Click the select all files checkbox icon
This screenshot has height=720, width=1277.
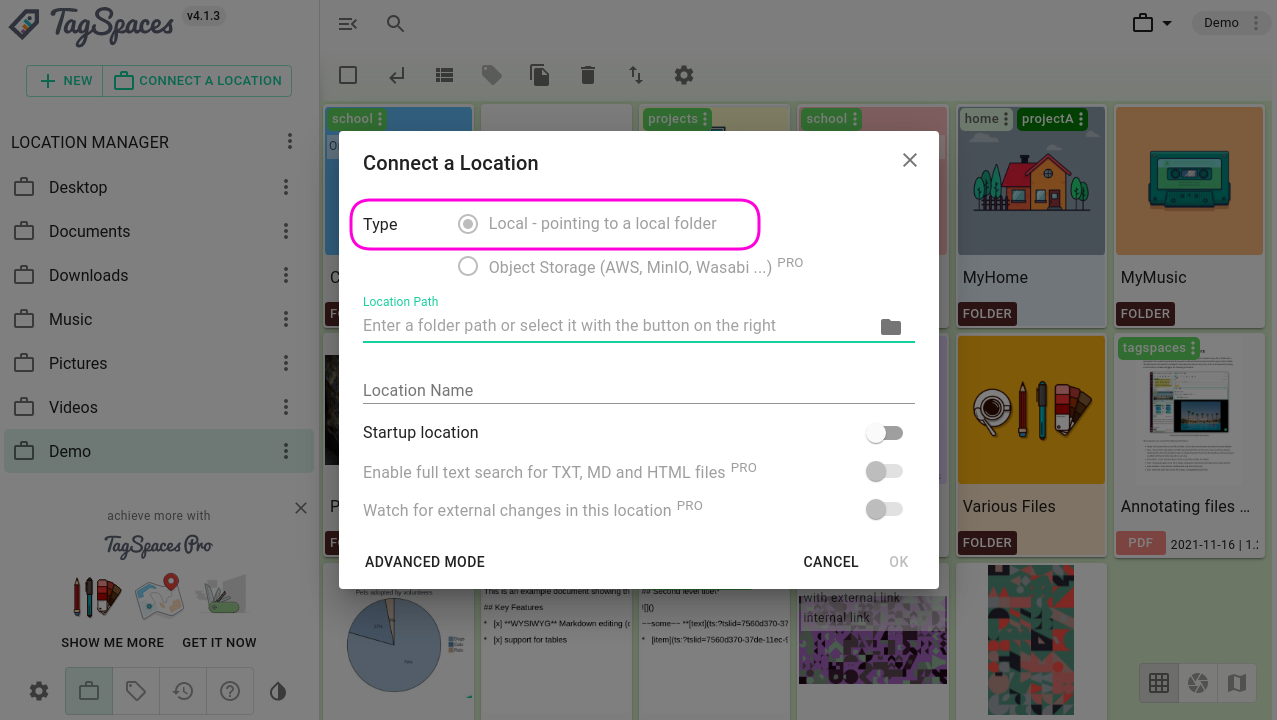[348, 75]
